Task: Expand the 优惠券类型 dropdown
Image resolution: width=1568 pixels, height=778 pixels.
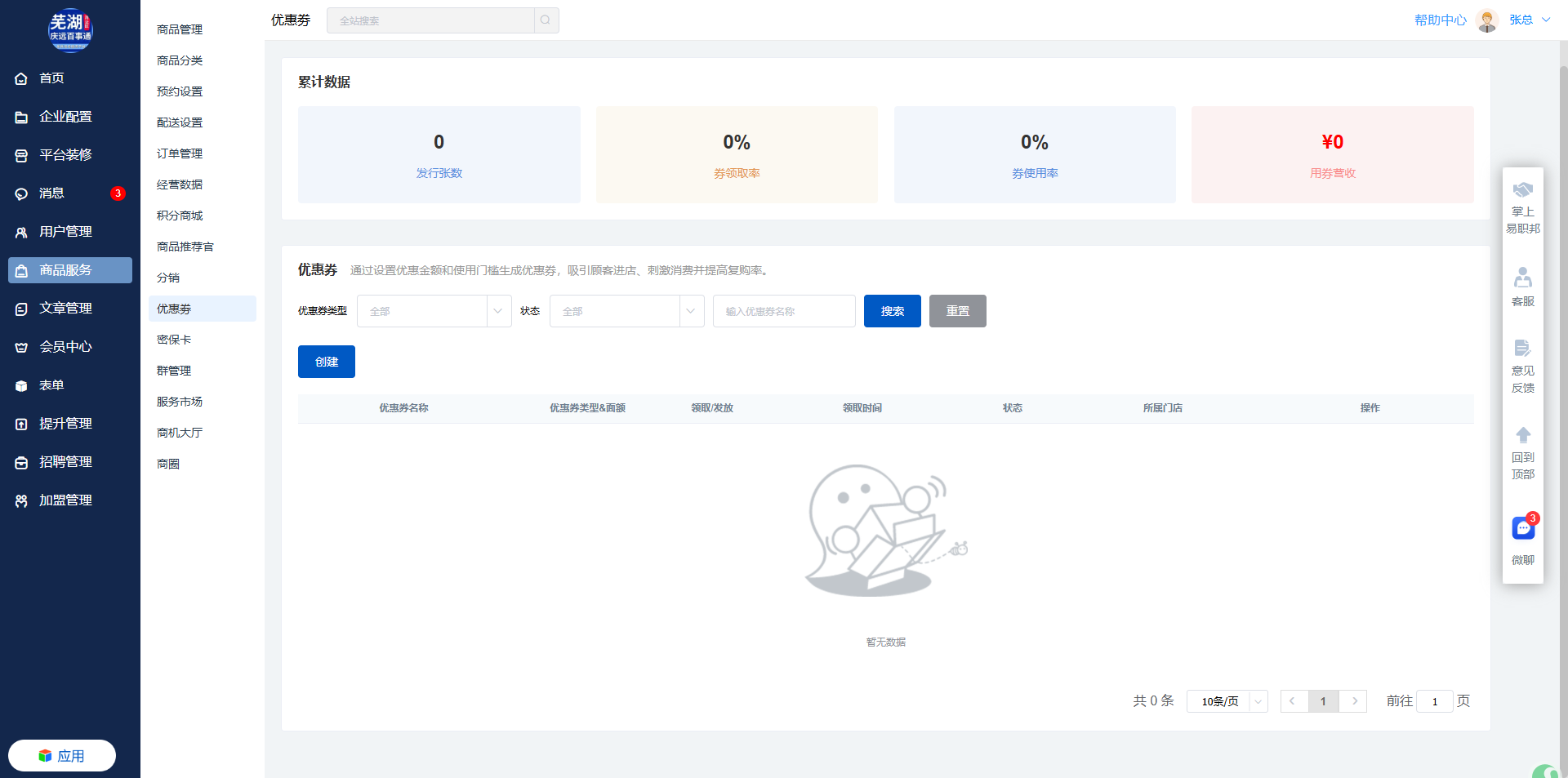Action: (434, 311)
